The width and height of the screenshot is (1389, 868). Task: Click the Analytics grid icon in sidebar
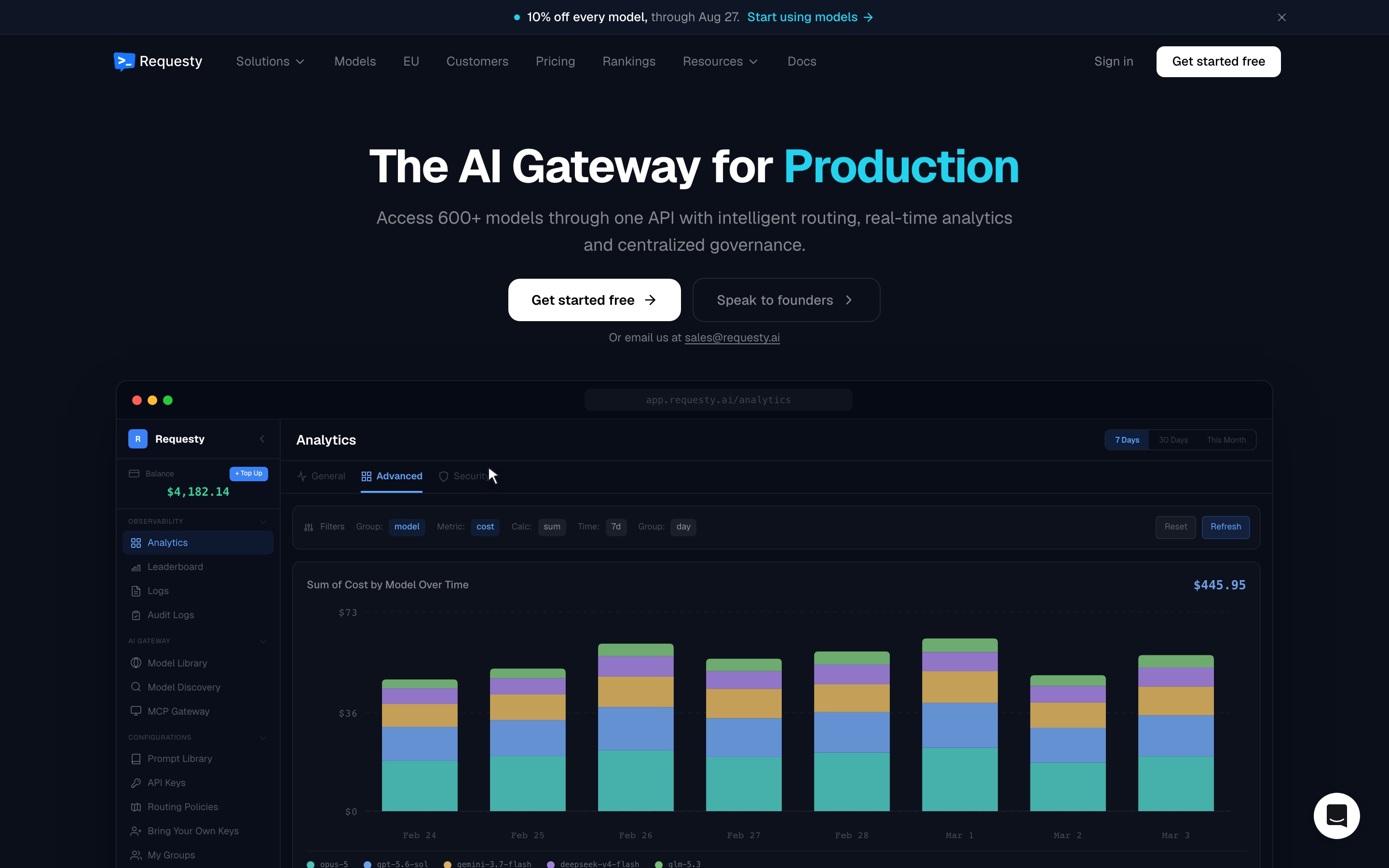(136, 543)
